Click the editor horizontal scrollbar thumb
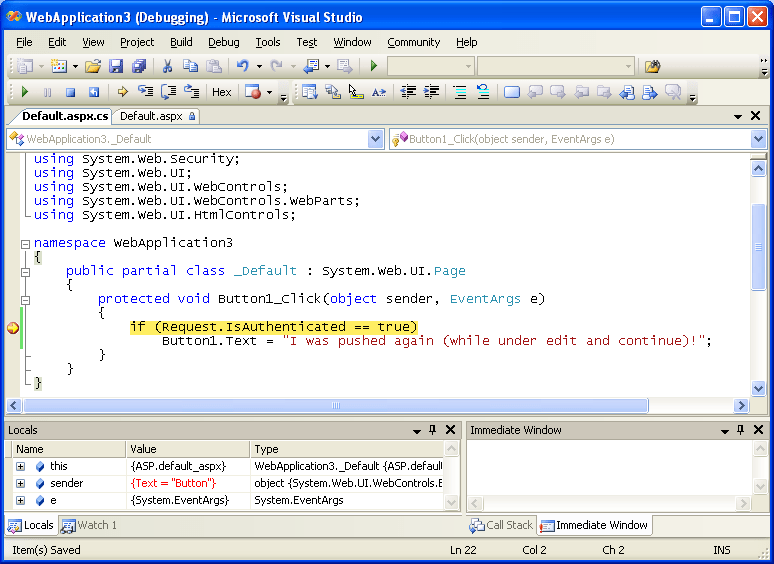The image size is (774, 564). point(336,406)
